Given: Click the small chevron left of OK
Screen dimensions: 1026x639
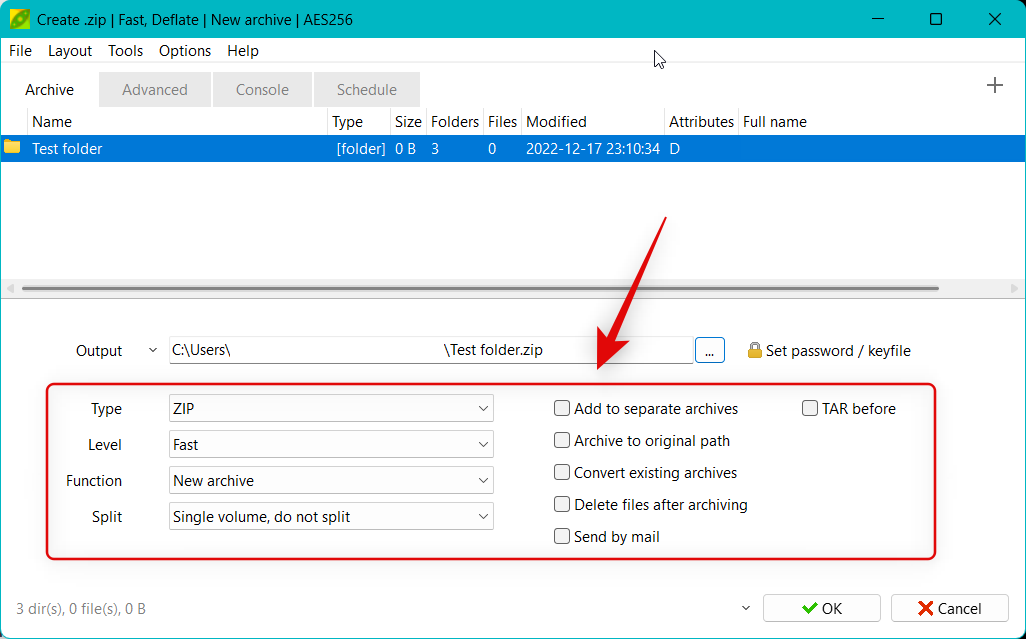Looking at the screenshot, I should point(745,608).
